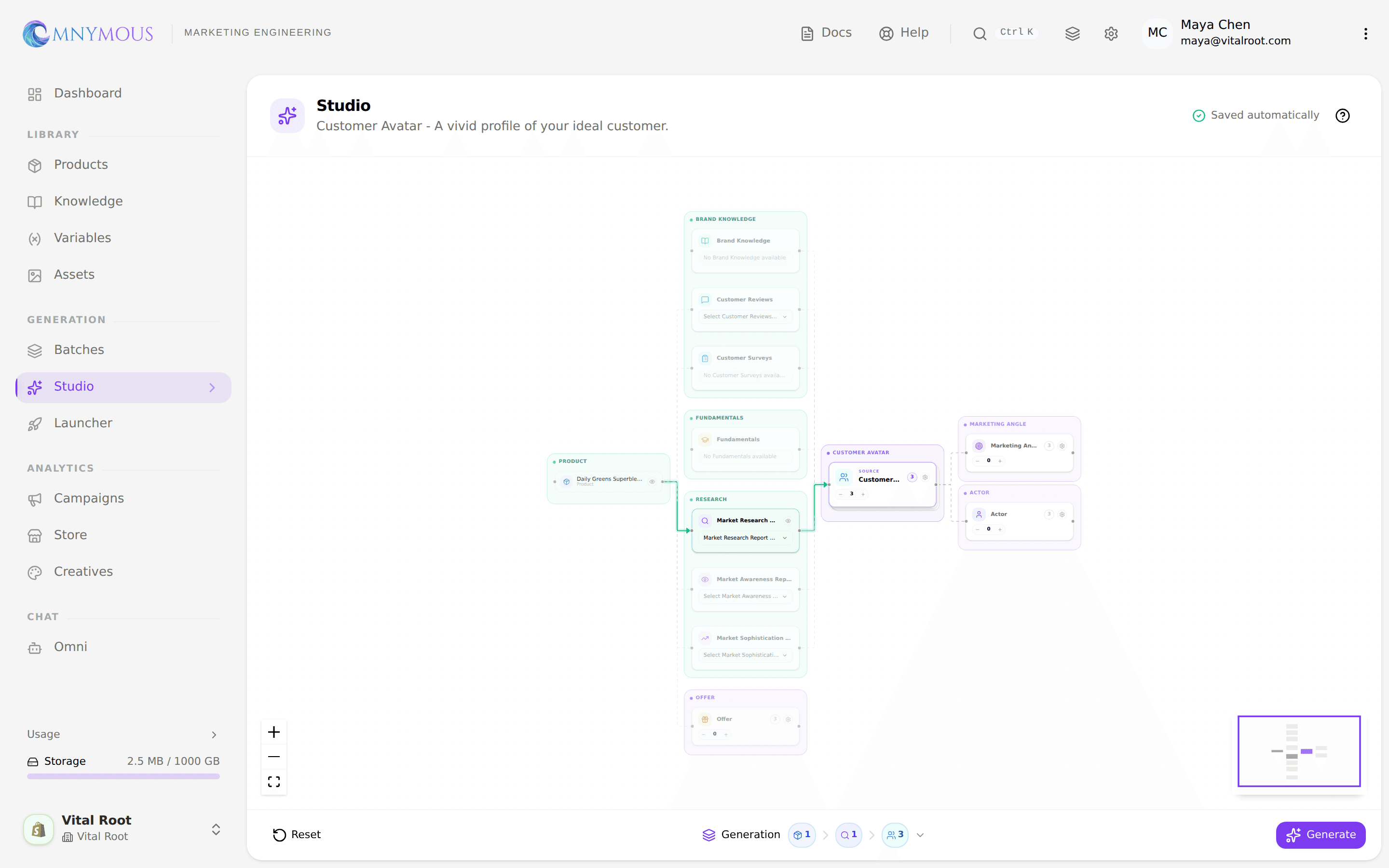Screen dimensions: 1389x868
Task: Go to Products in the Library section
Action: point(123,165)
